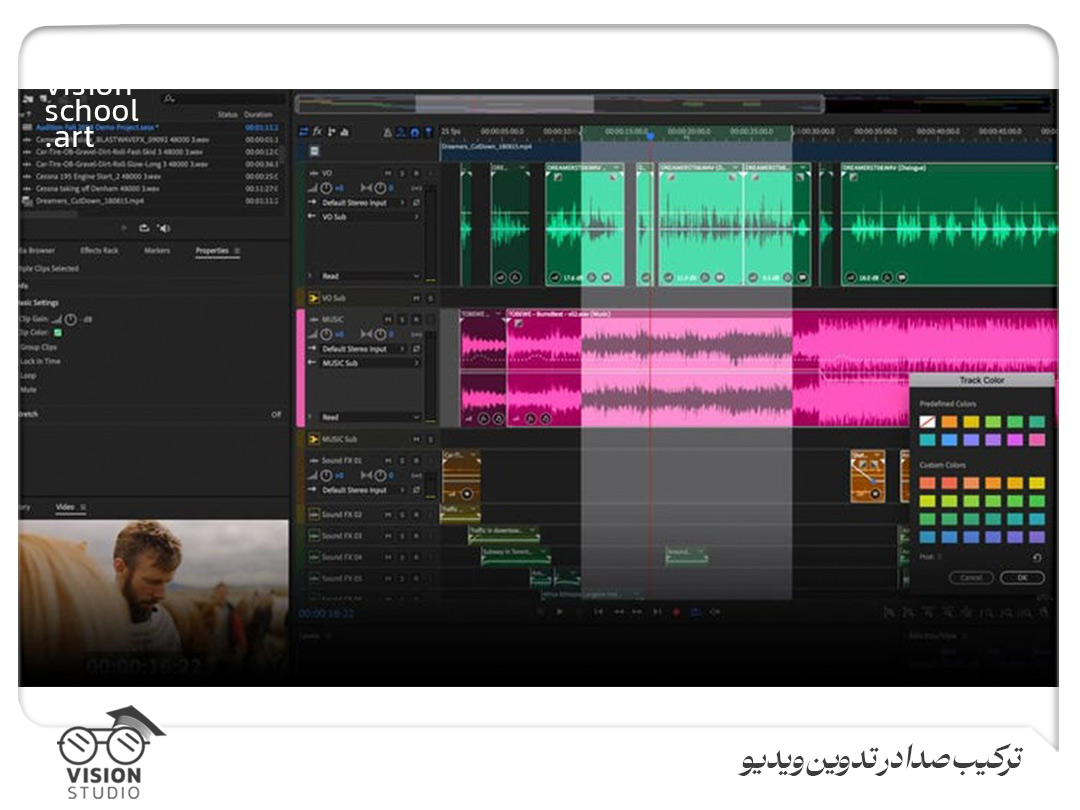
Task: Click the Sound FX 04 track icon
Action: [x=313, y=557]
